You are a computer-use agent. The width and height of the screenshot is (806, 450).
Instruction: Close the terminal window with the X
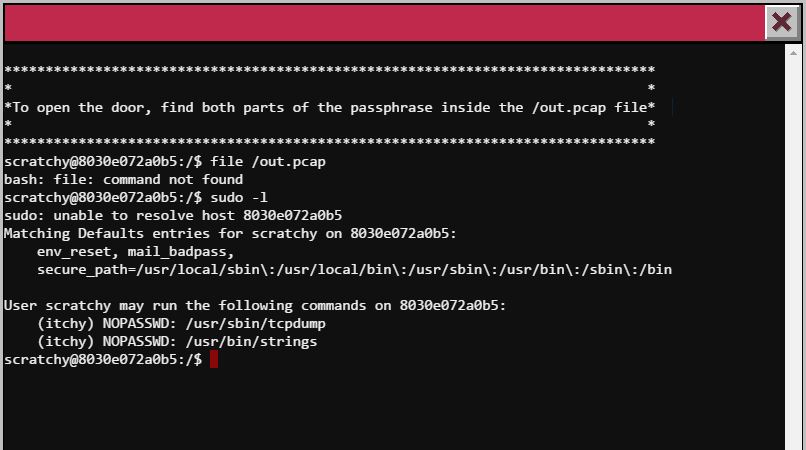pyautogui.click(x=780, y=22)
